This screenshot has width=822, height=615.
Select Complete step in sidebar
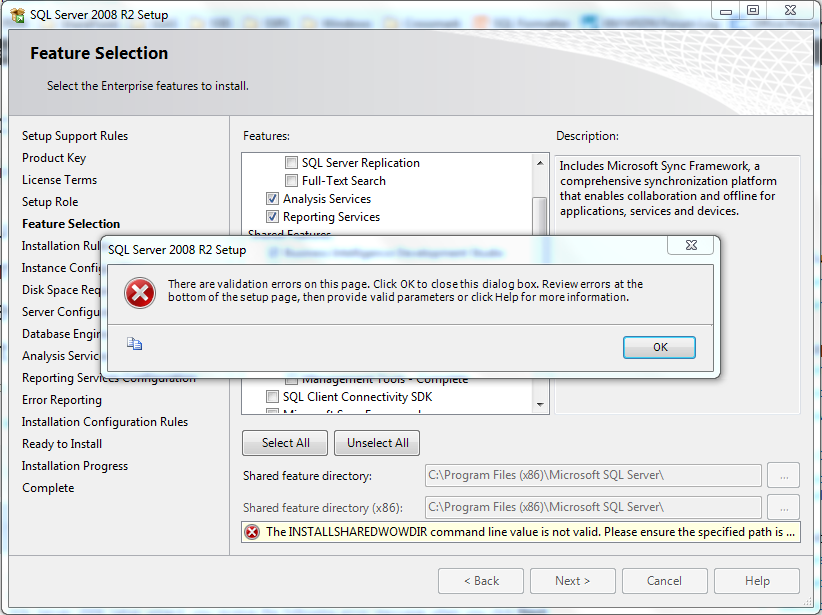click(48, 488)
